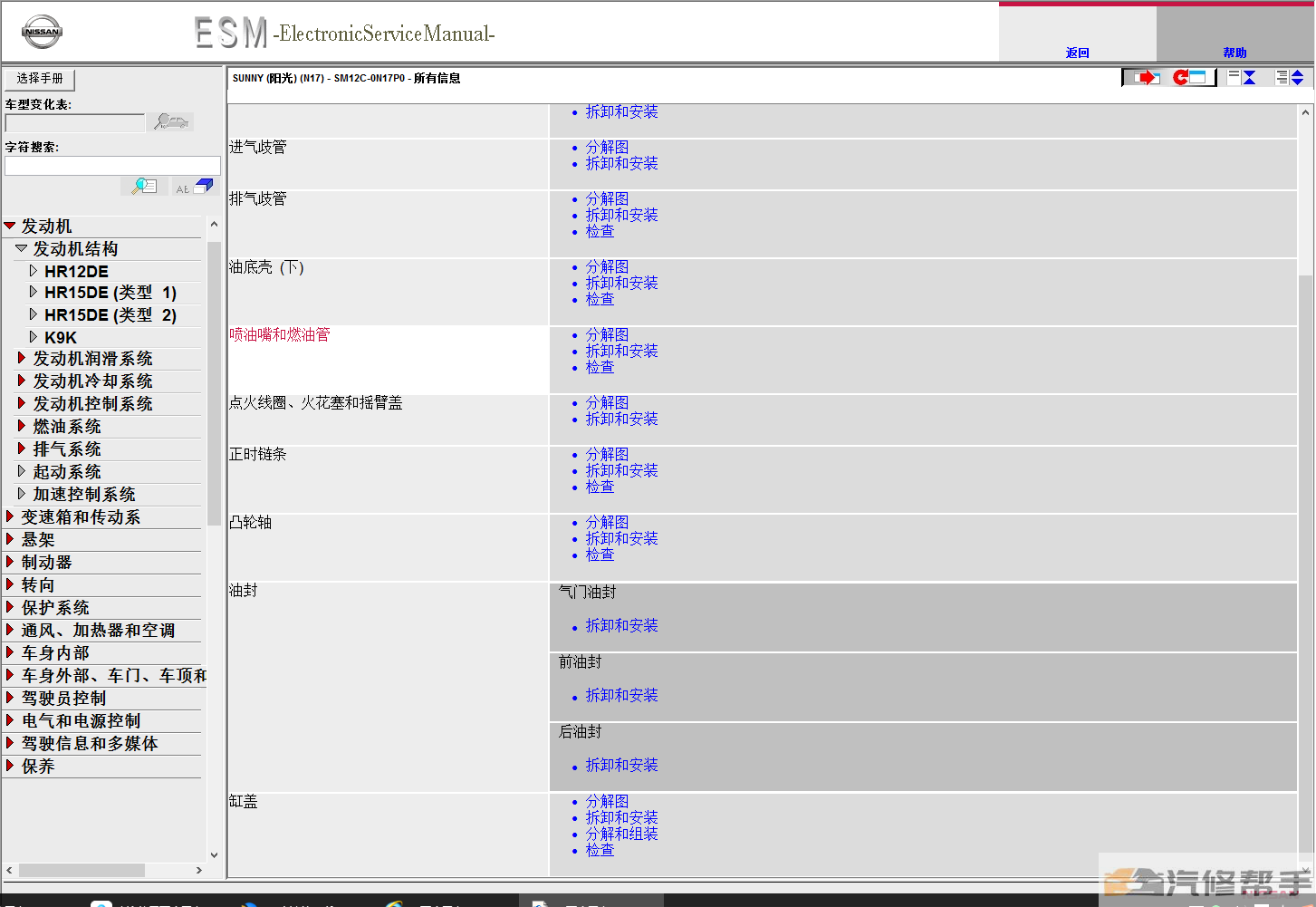Image resolution: width=1316 pixels, height=907 pixels.
Task: Click the content pane scroll up arrow
Action: tap(1305, 113)
